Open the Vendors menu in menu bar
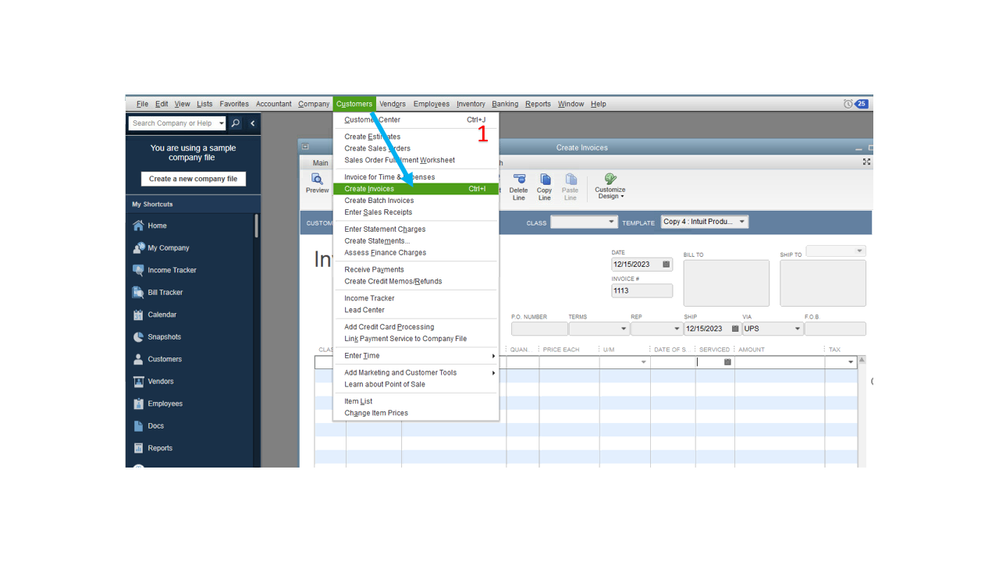The image size is (999, 562). pos(392,104)
